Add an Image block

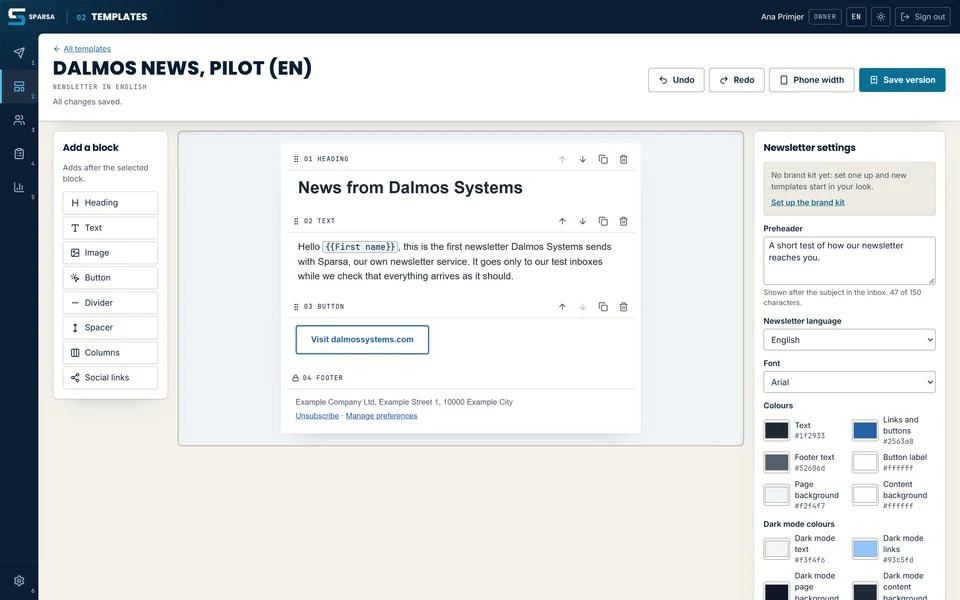(x=110, y=253)
